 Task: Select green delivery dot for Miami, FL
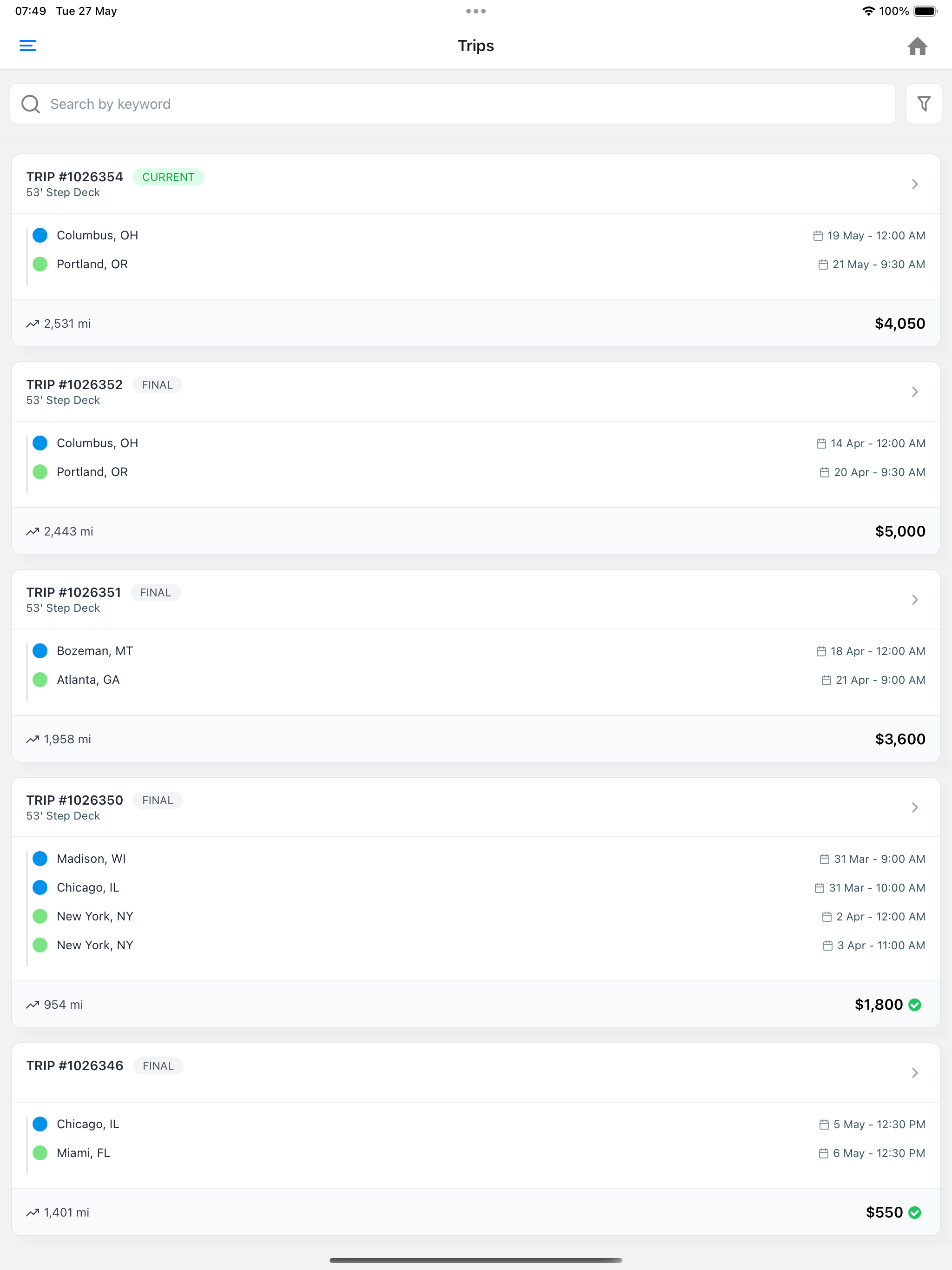[40, 1152]
